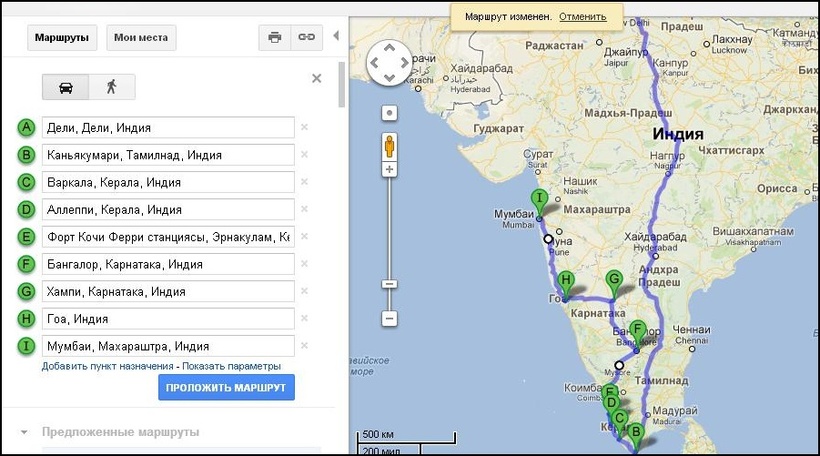Viewport: 820px width, 456px height.
Task: Close the directions panel with X
Action: (317, 78)
